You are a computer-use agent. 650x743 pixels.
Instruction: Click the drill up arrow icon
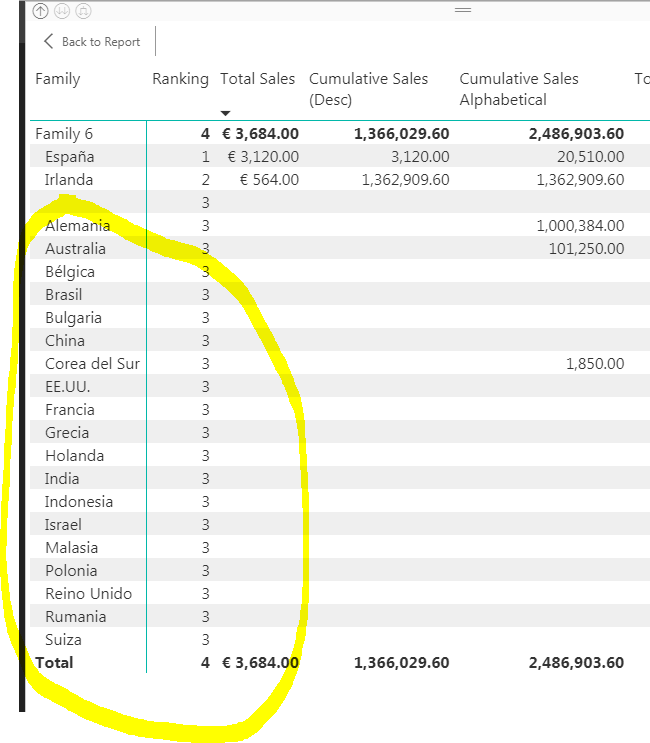[40, 10]
